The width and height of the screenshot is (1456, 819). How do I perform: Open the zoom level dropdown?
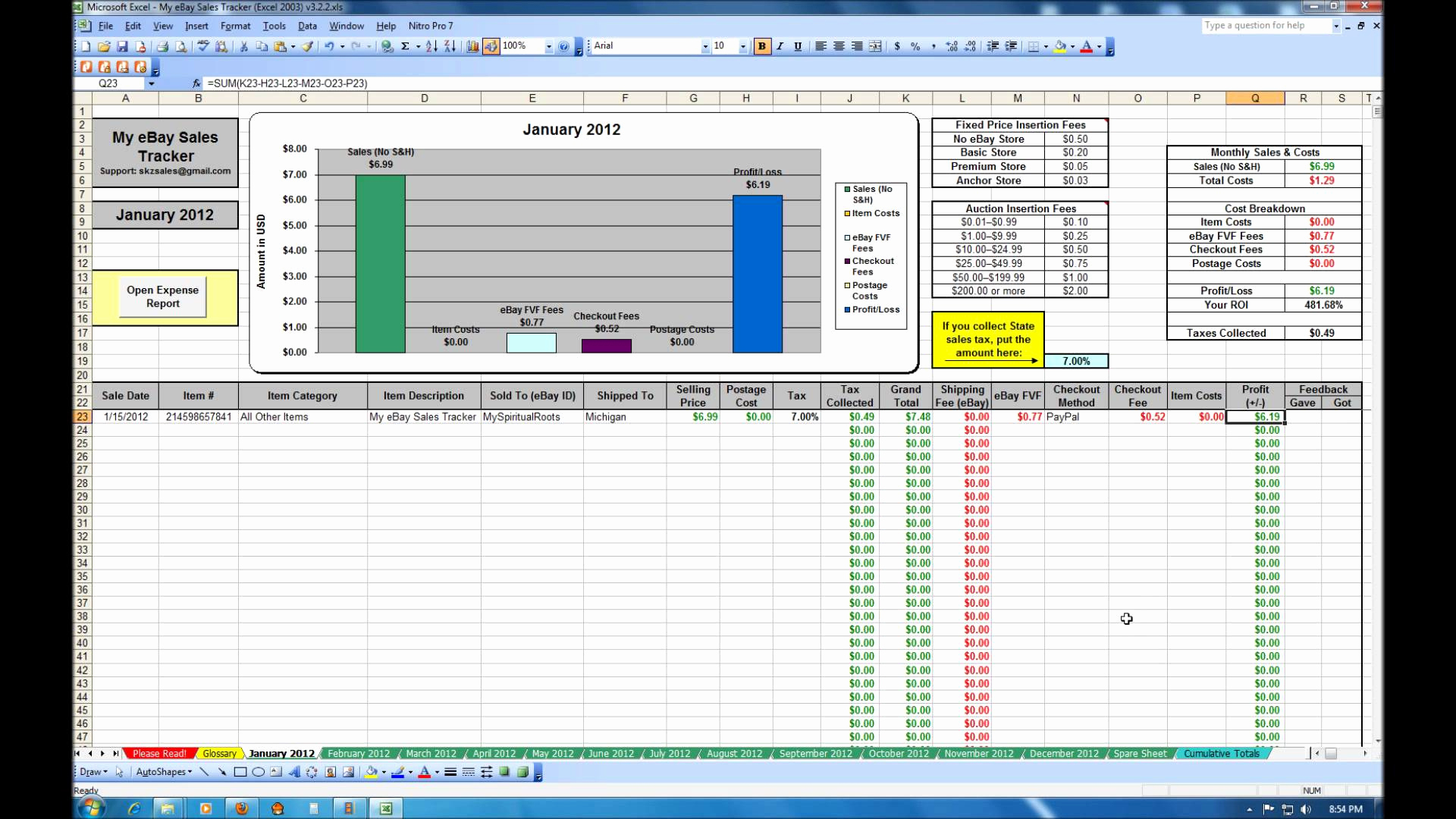[549, 45]
